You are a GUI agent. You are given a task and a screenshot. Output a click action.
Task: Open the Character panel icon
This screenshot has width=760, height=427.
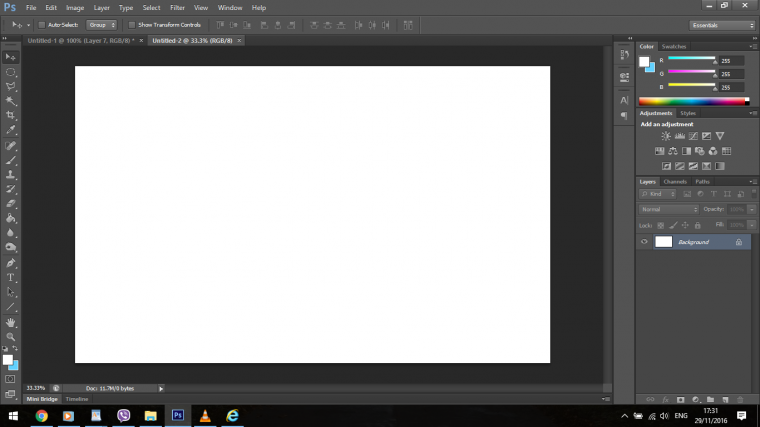click(624, 100)
